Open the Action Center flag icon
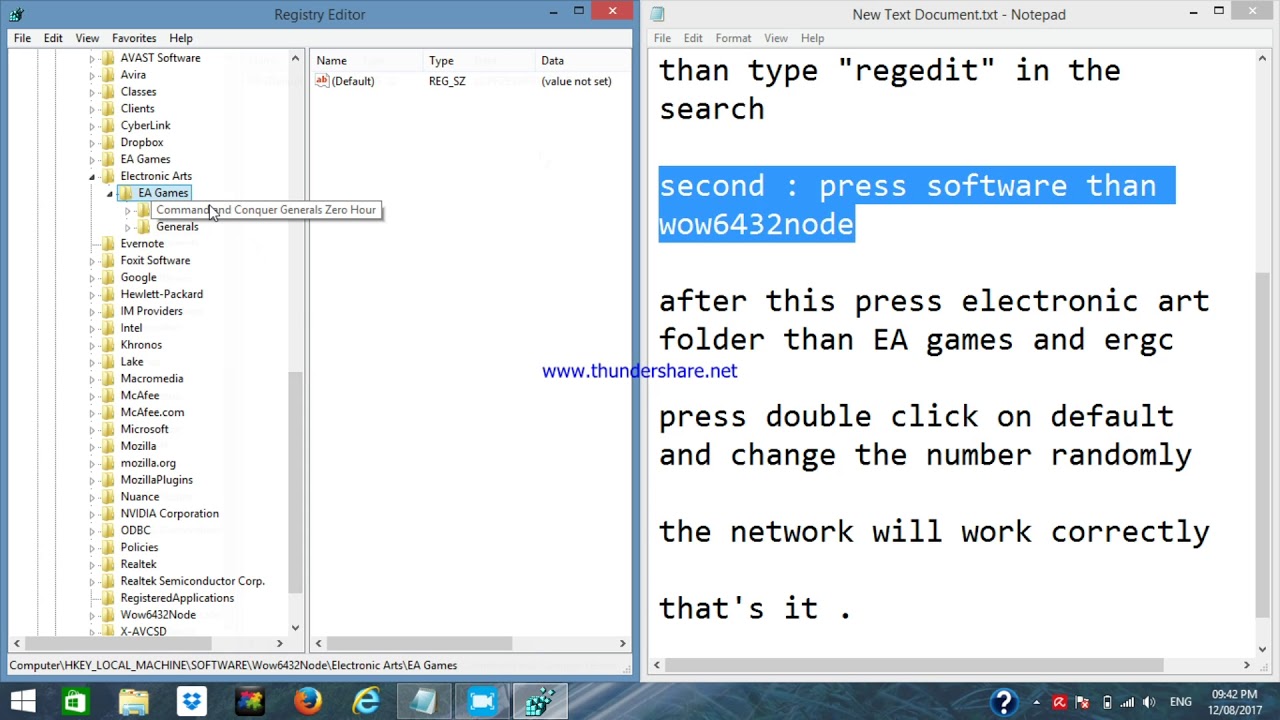Screen dimensions: 1280x720 (1083, 703)
